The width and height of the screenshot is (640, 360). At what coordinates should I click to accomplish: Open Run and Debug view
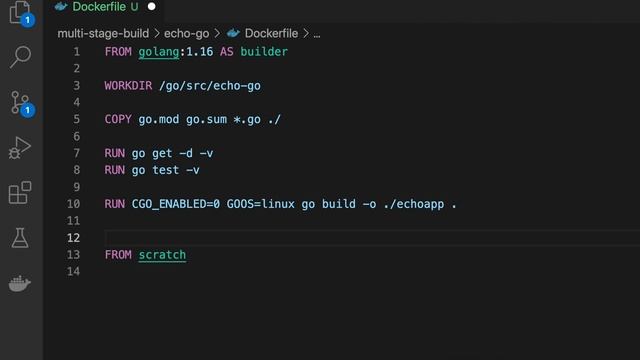point(20,147)
